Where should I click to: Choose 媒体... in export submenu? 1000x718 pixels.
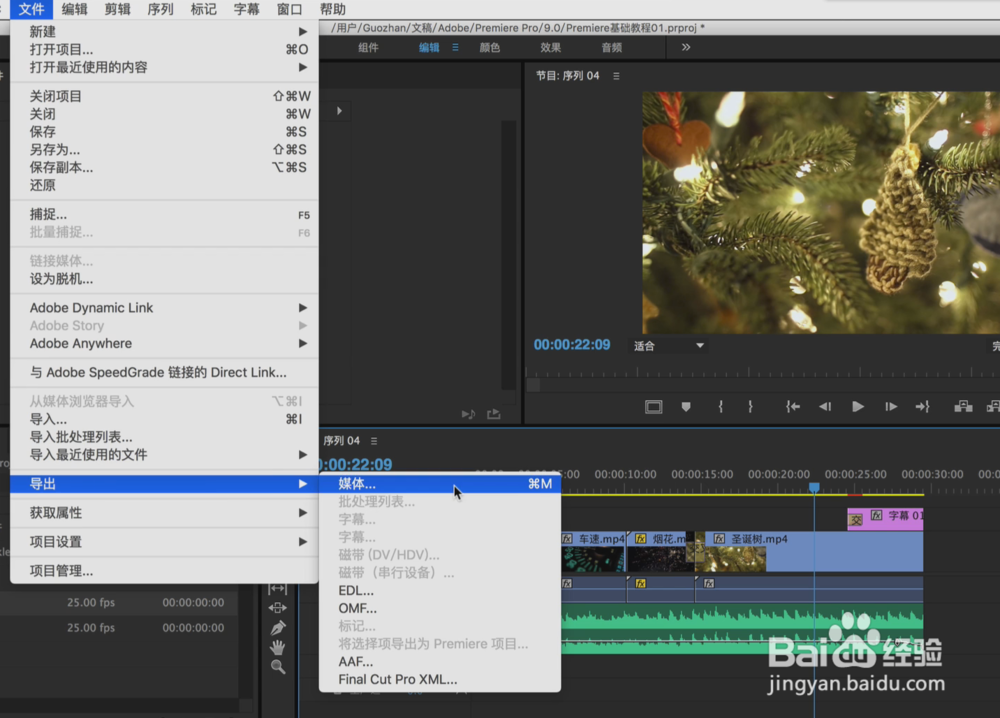[440, 484]
